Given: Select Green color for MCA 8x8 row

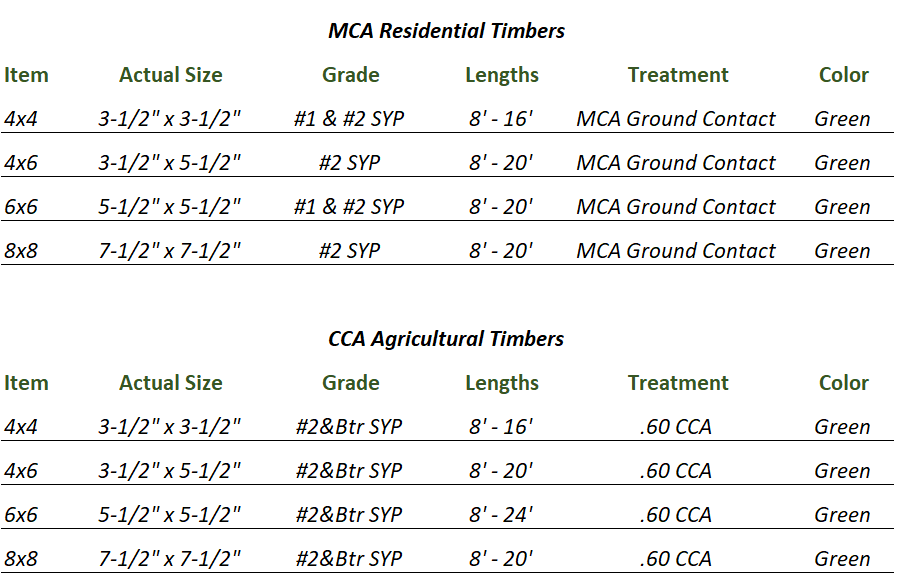Looking at the screenshot, I should coord(842,251).
